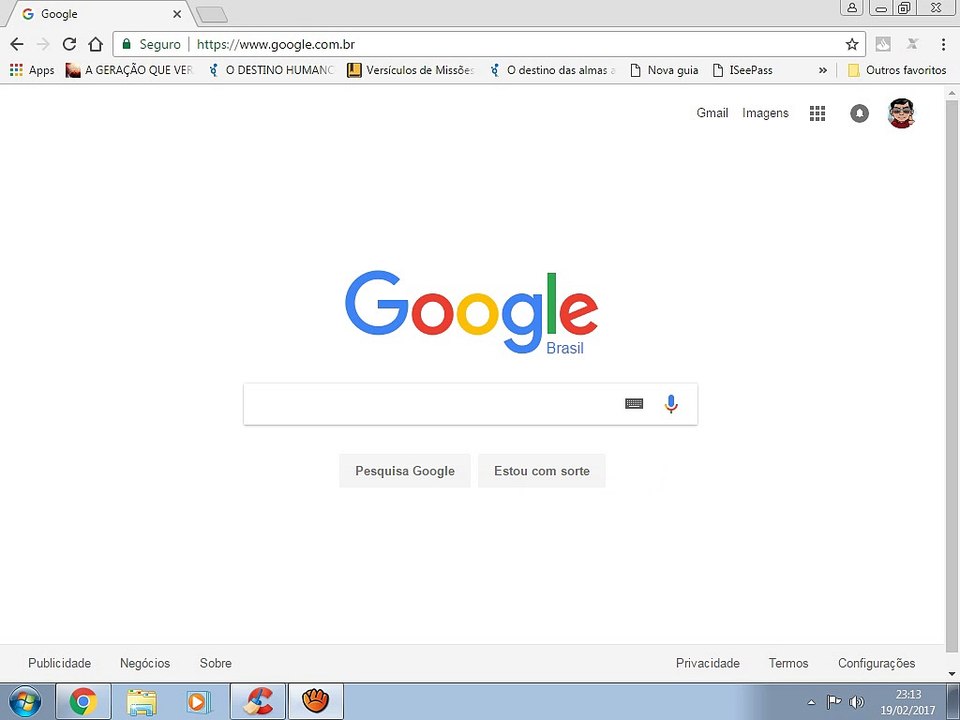Reload the page with the refresh icon

pos(69,44)
